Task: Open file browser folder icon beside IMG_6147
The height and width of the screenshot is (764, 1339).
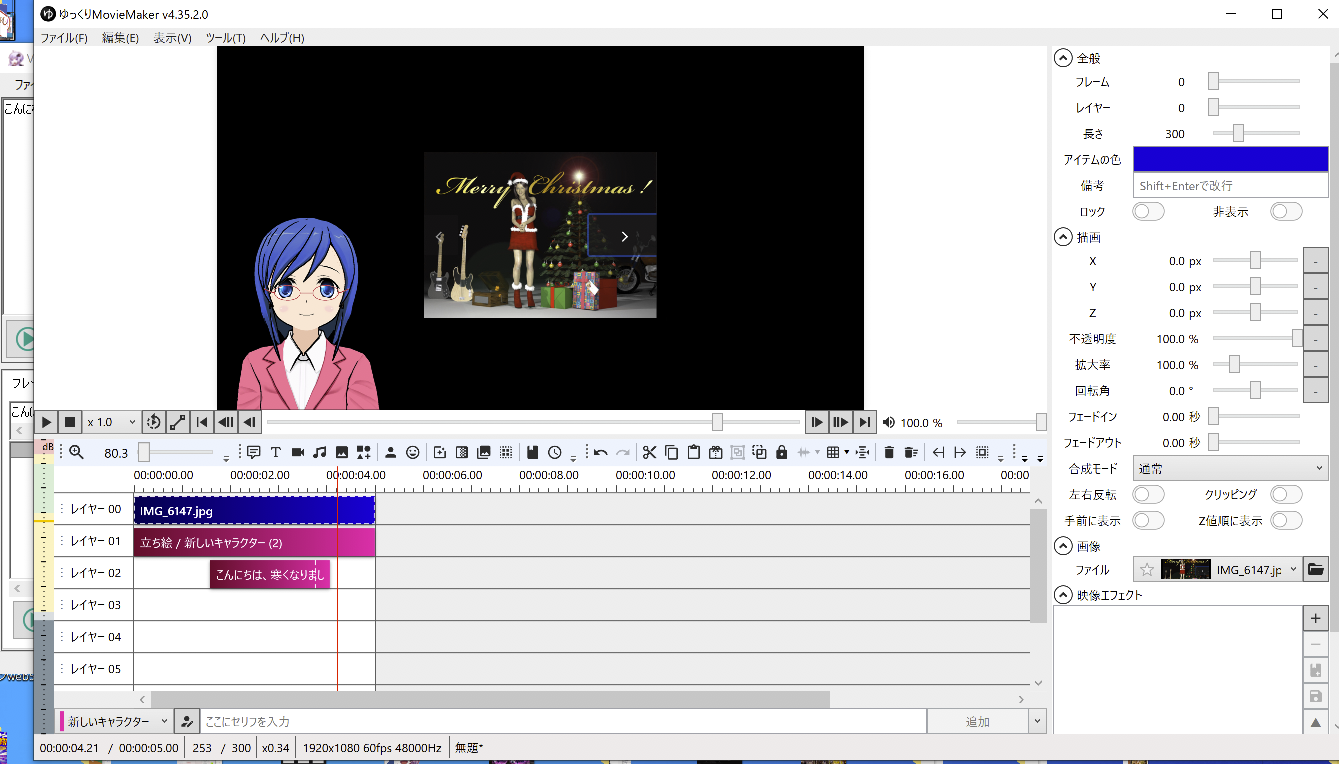Action: [1316, 569]
